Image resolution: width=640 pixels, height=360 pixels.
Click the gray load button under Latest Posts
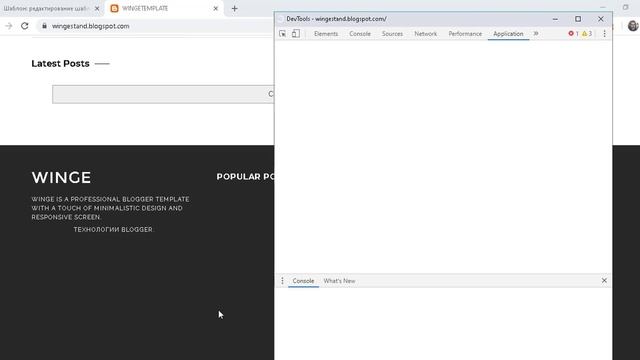click(163, 94)
